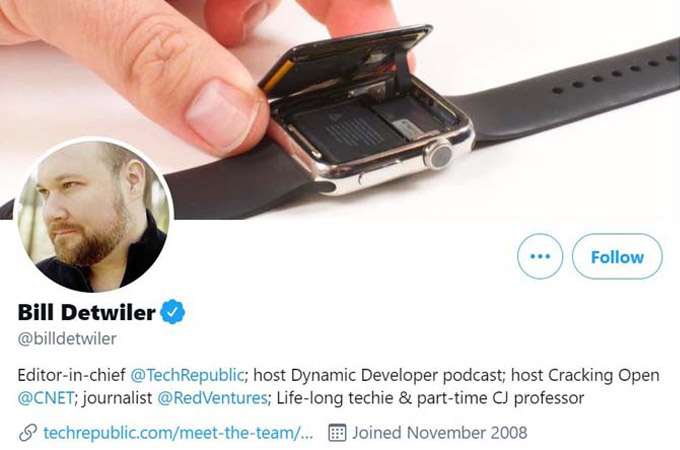Click the @billdetwiler handle text
The image size is (680, 450).
(67, 339)
